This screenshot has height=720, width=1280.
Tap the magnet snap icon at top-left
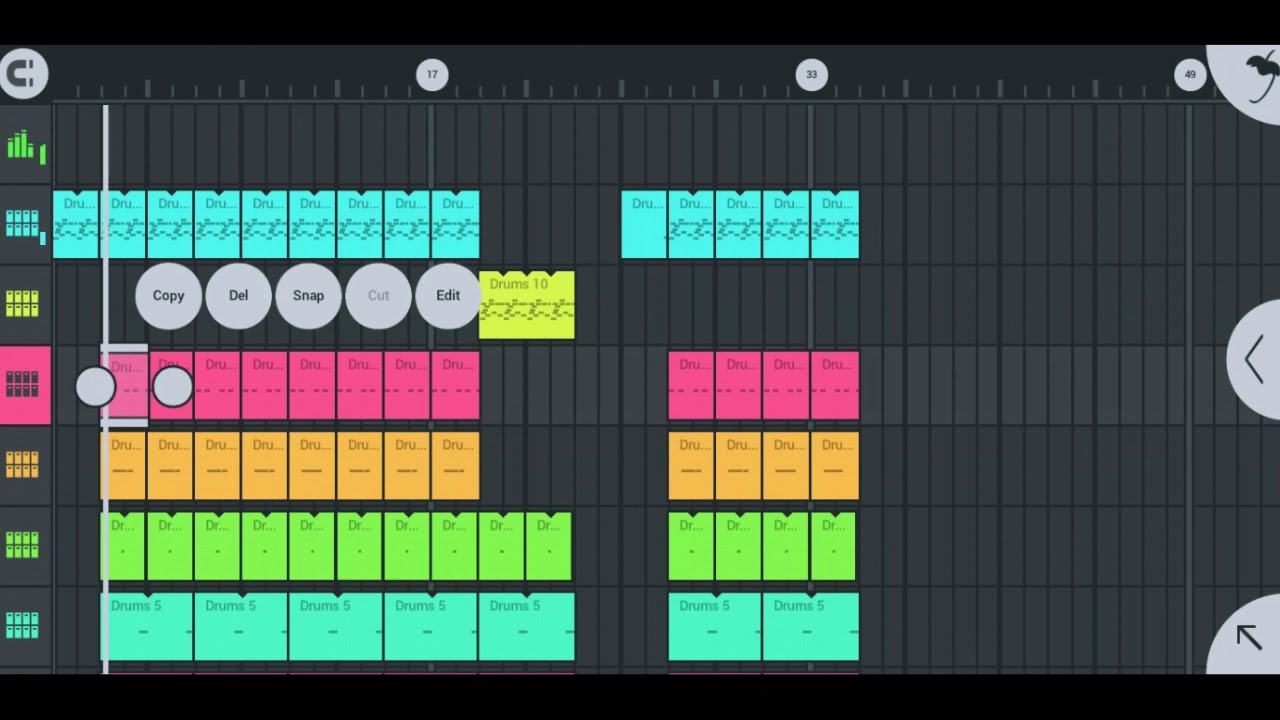tap(22, 73)
